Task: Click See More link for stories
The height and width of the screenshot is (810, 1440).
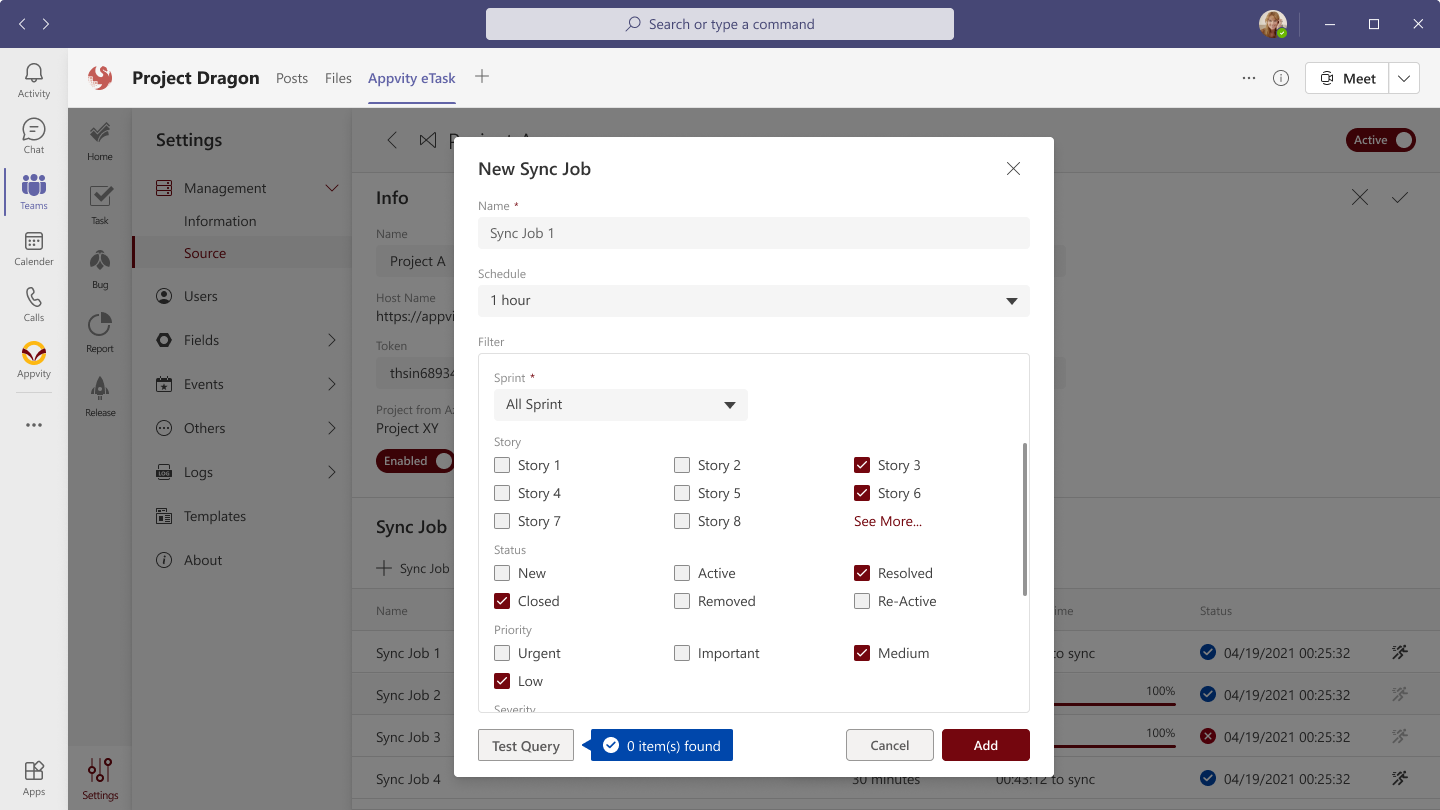Action: click(888, 521)
